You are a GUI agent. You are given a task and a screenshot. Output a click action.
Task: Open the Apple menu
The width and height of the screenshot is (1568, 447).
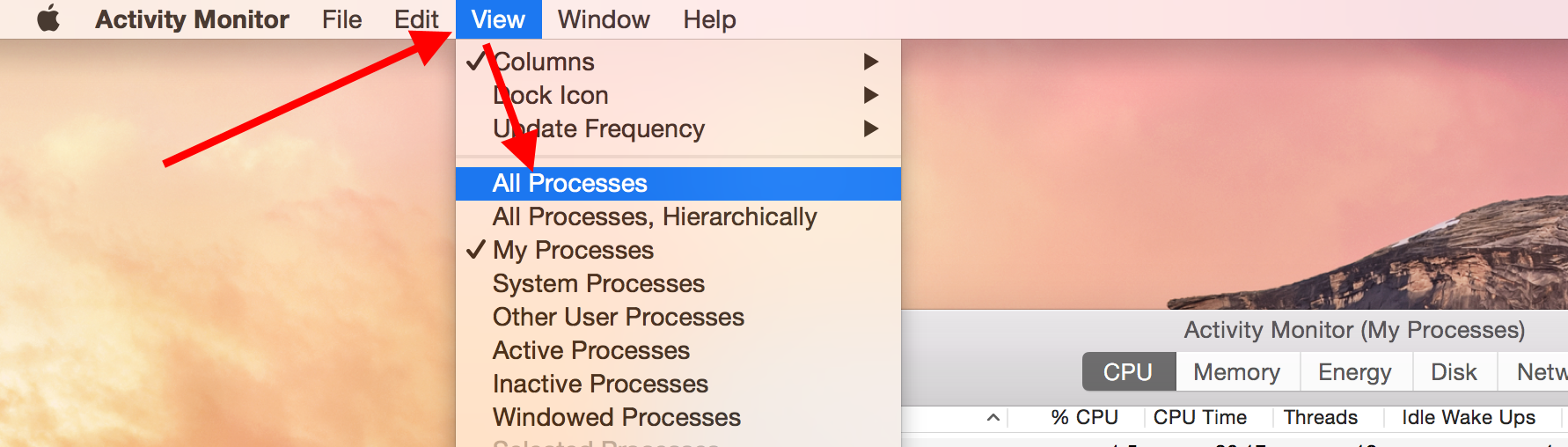click(x=48, y=18)
